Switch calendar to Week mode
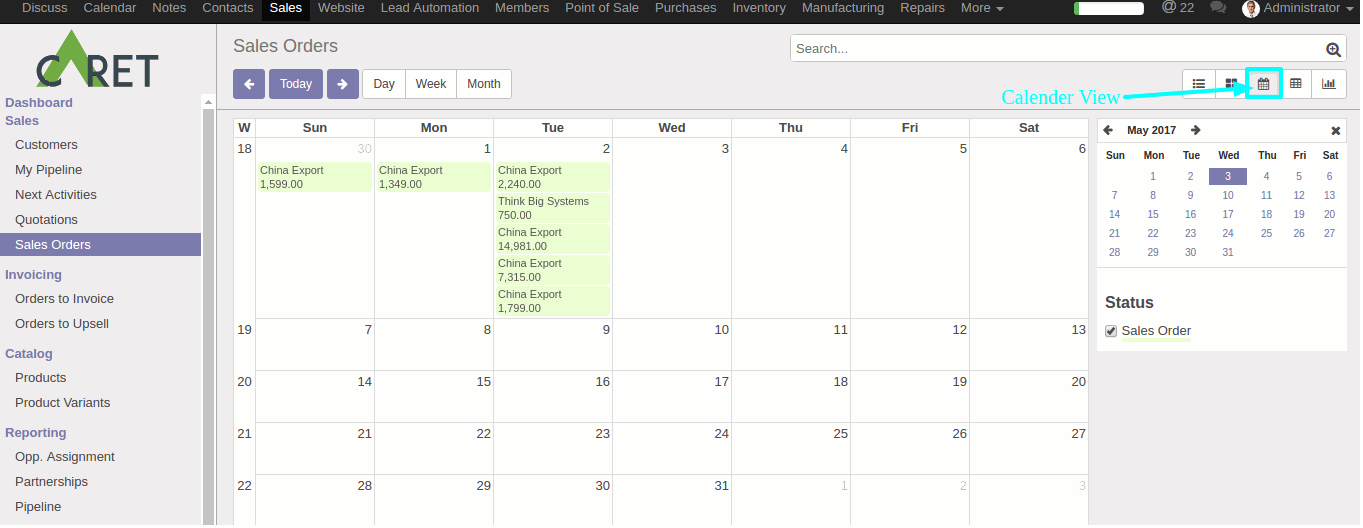 [x=431, y=84]
